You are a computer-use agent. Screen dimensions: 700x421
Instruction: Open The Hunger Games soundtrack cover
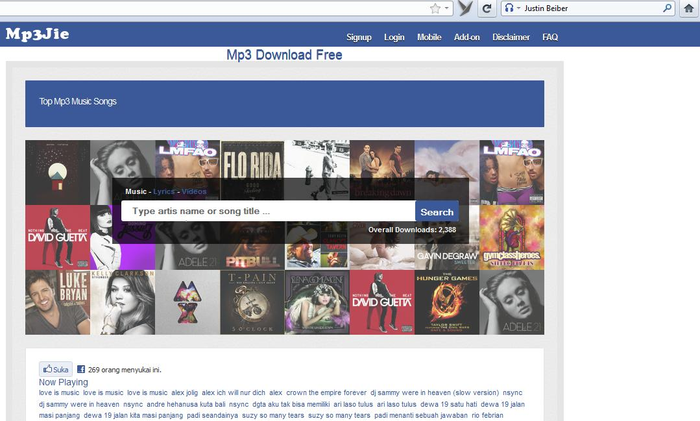point(447,302)
